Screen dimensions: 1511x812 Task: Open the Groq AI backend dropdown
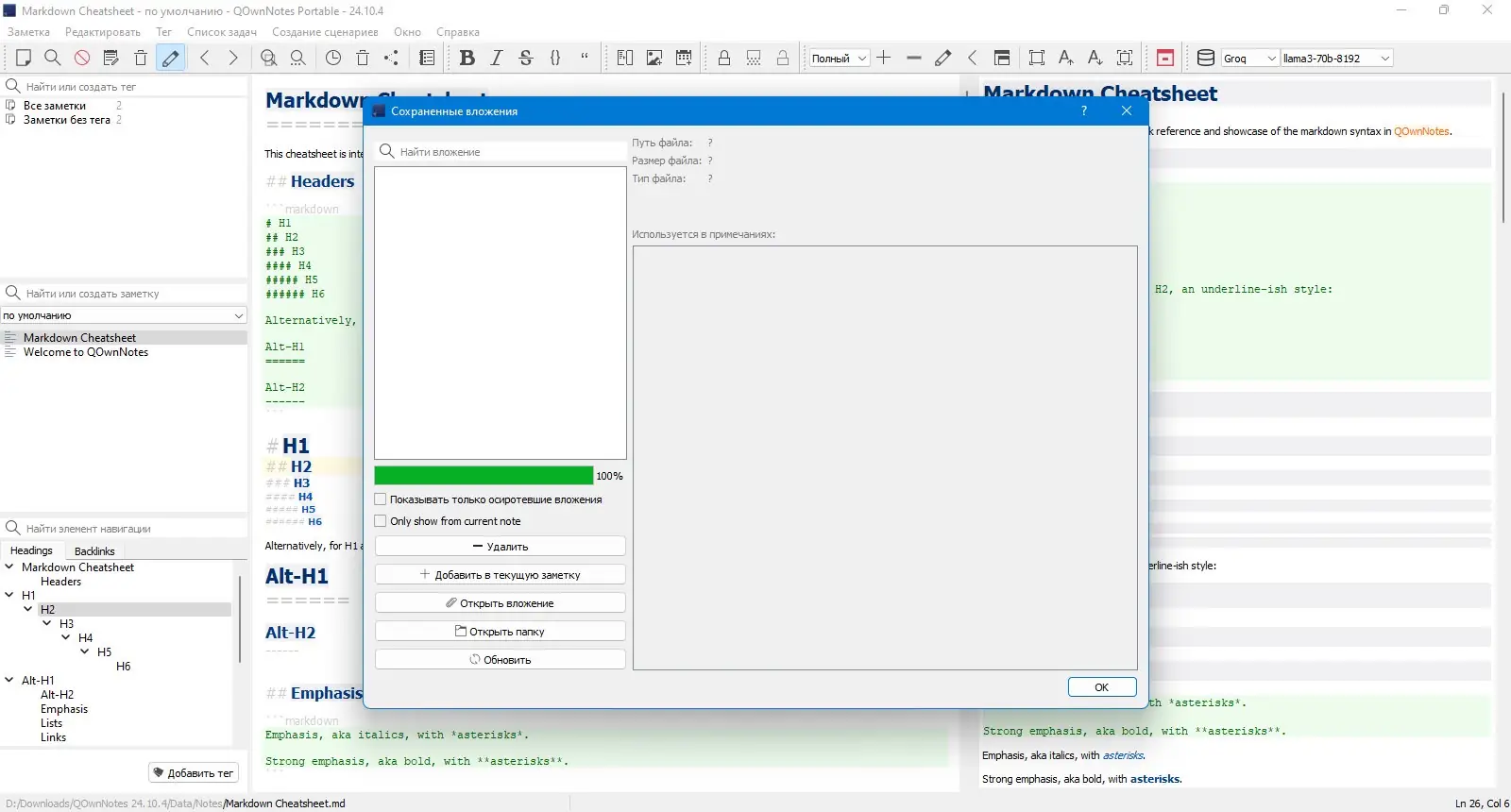[x=1250, y=59]
